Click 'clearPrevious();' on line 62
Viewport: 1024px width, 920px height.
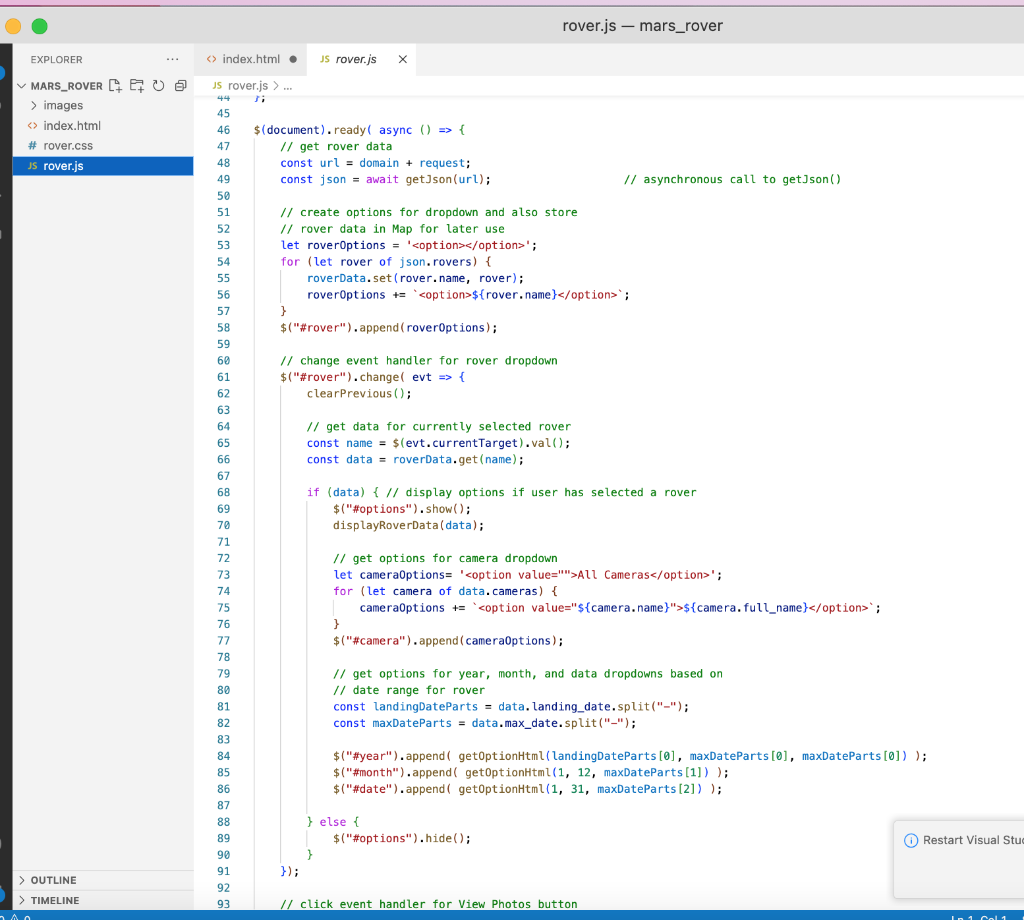coord(359,394)
